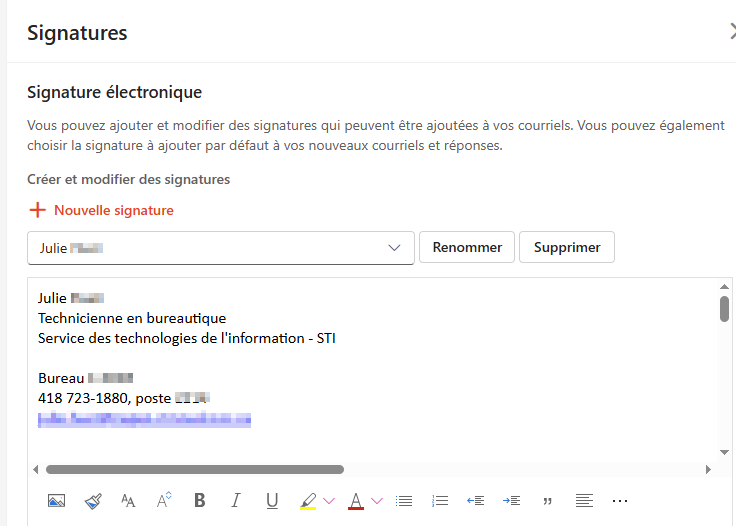
Task: Click the Renommer button
Action: pyautogui.click(x=467, y=247)
